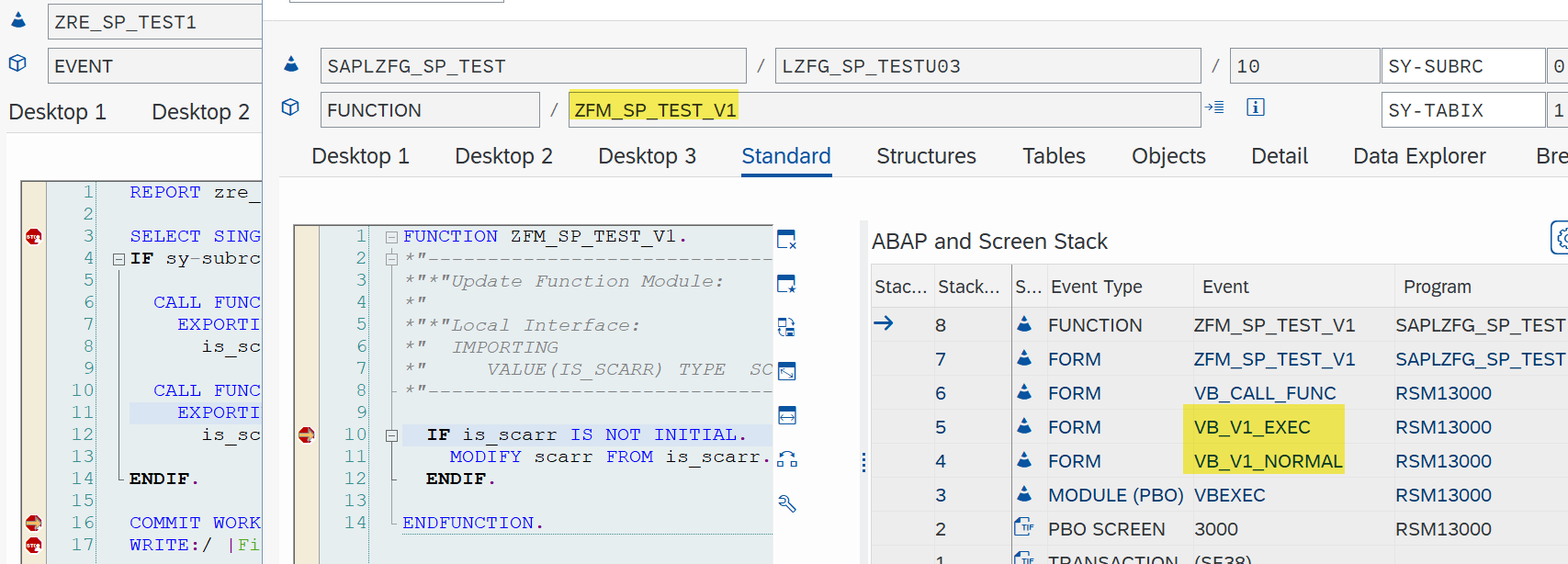Click the full screen tool icon

786,371
